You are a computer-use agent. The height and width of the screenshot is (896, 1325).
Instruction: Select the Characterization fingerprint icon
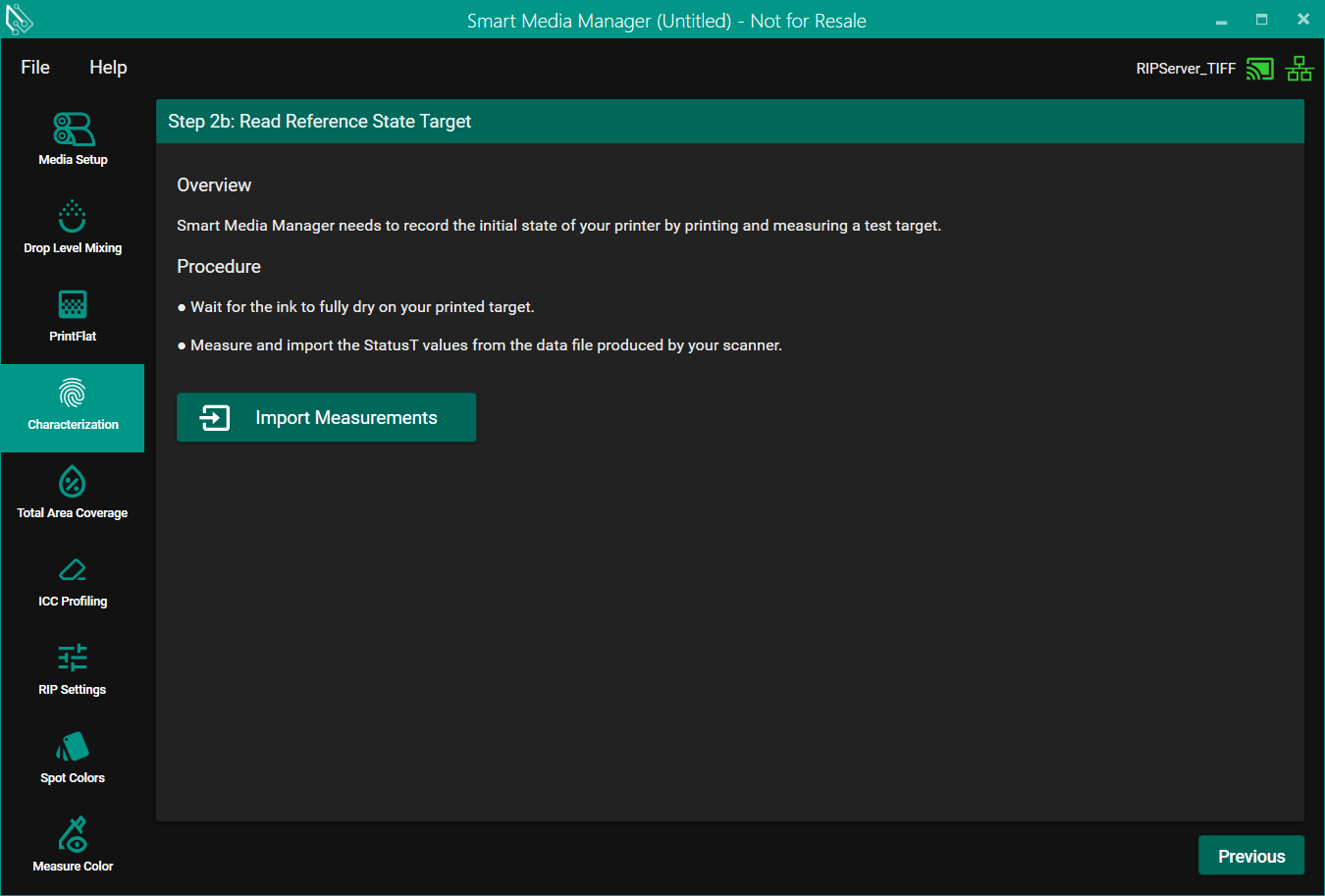(x=73, y=394)
